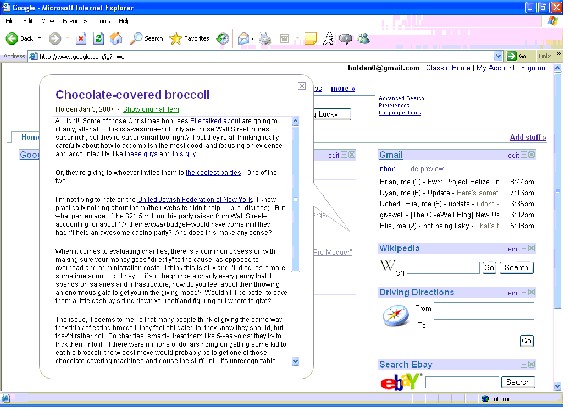
Task: Open the address bar dropdown arrow
Action: click(498, 56)
